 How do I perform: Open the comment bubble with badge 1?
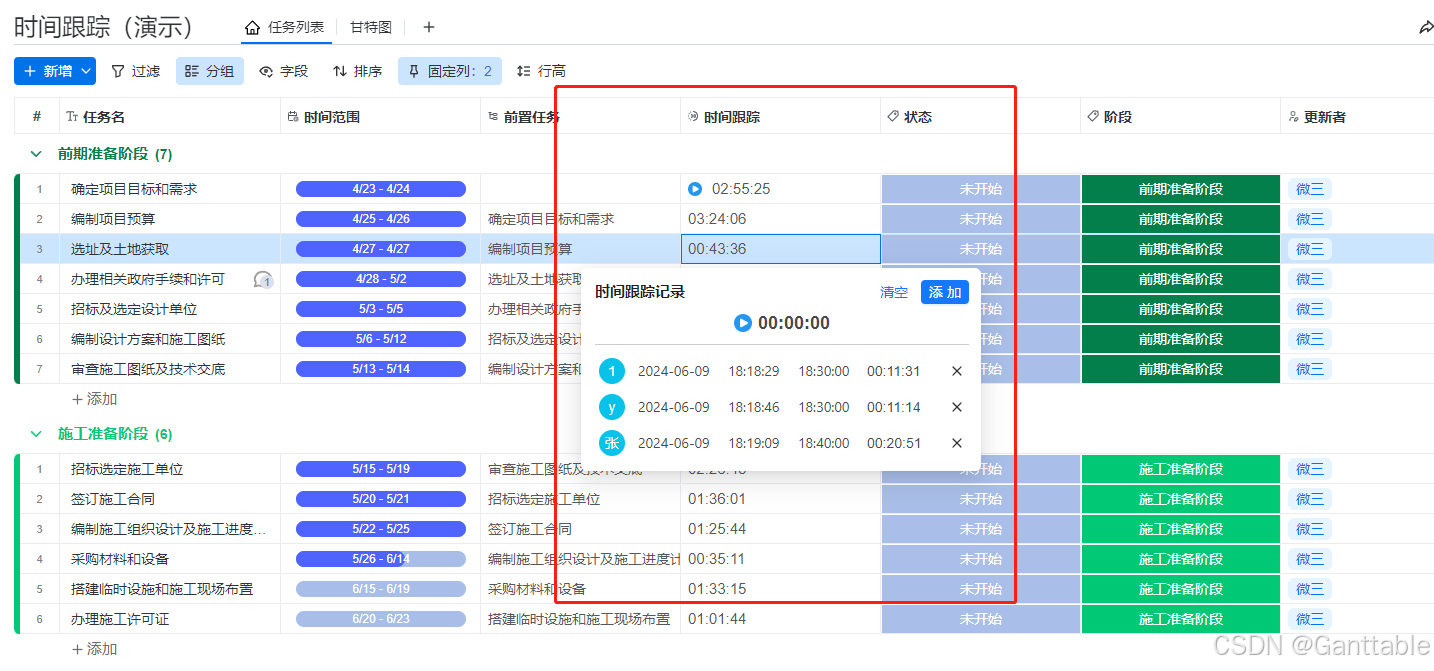pos(263,281)
